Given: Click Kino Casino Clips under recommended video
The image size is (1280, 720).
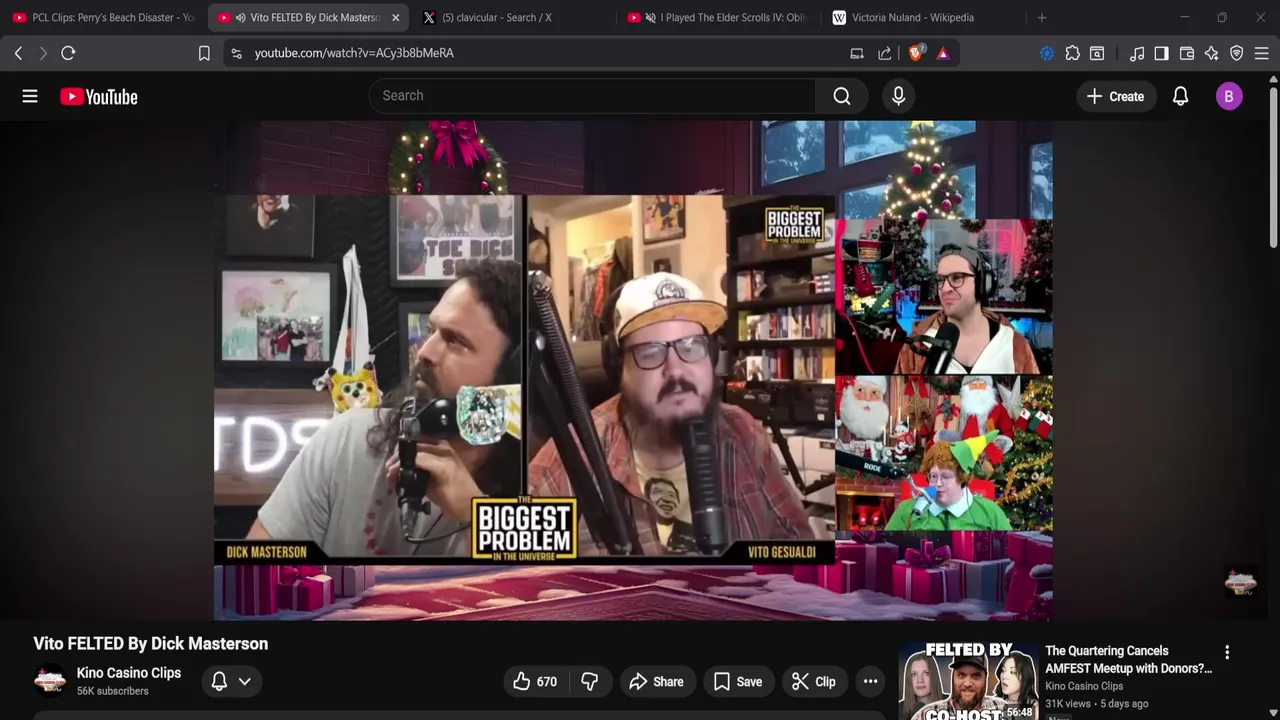Looking at the screenshot, I should pyautogui.click(x=1084, y=686).
